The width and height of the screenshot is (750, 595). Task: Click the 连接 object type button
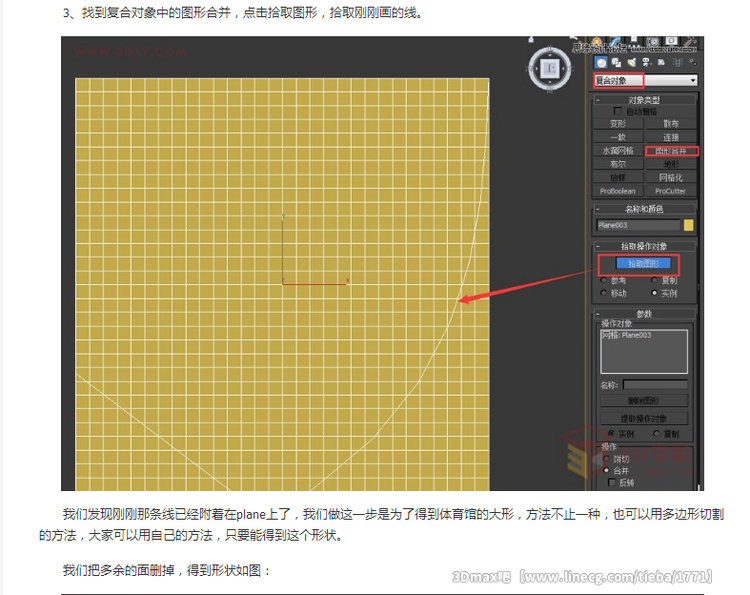(671, 137)
